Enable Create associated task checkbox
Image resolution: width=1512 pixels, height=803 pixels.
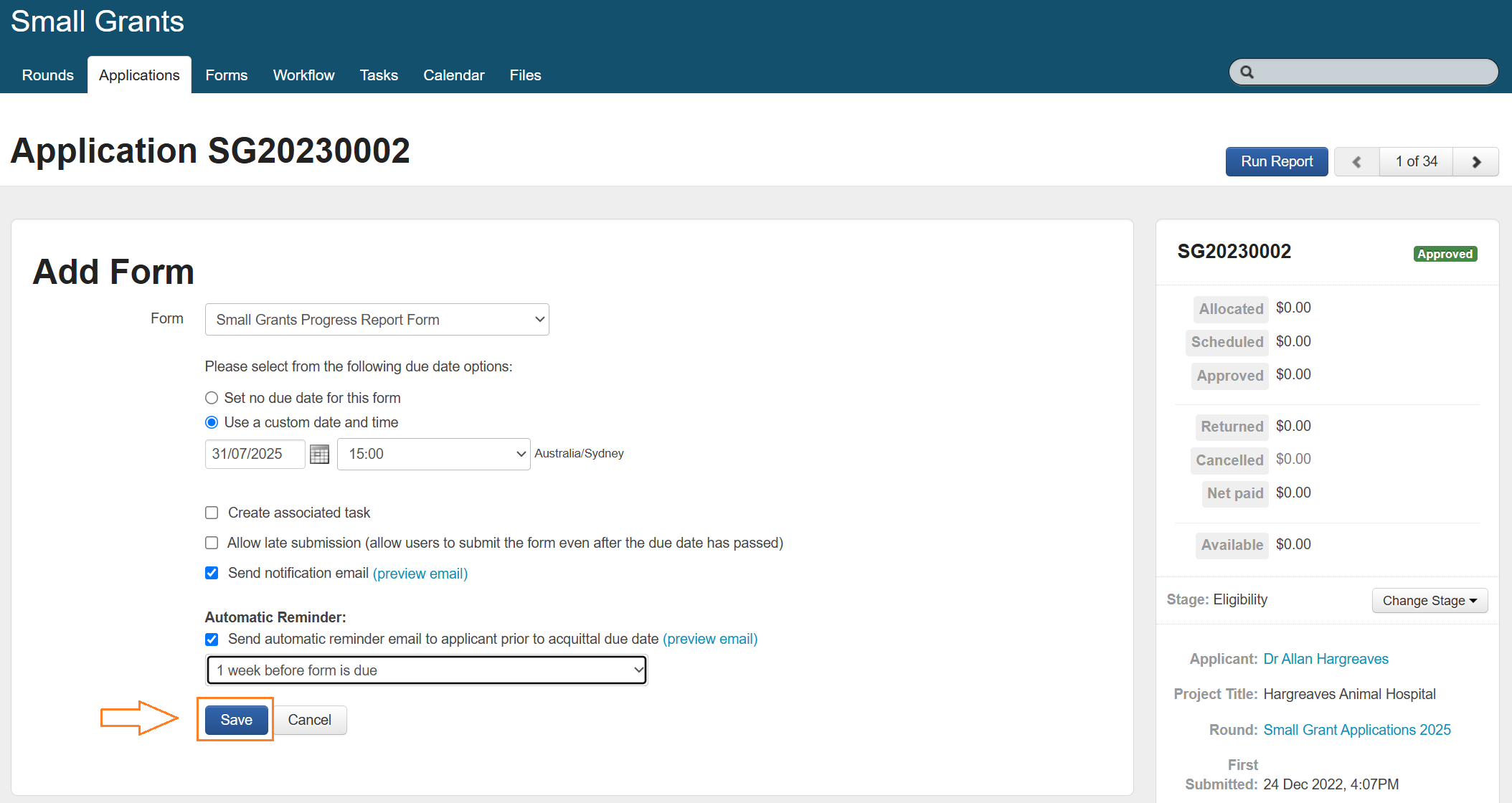click(212, 513)
